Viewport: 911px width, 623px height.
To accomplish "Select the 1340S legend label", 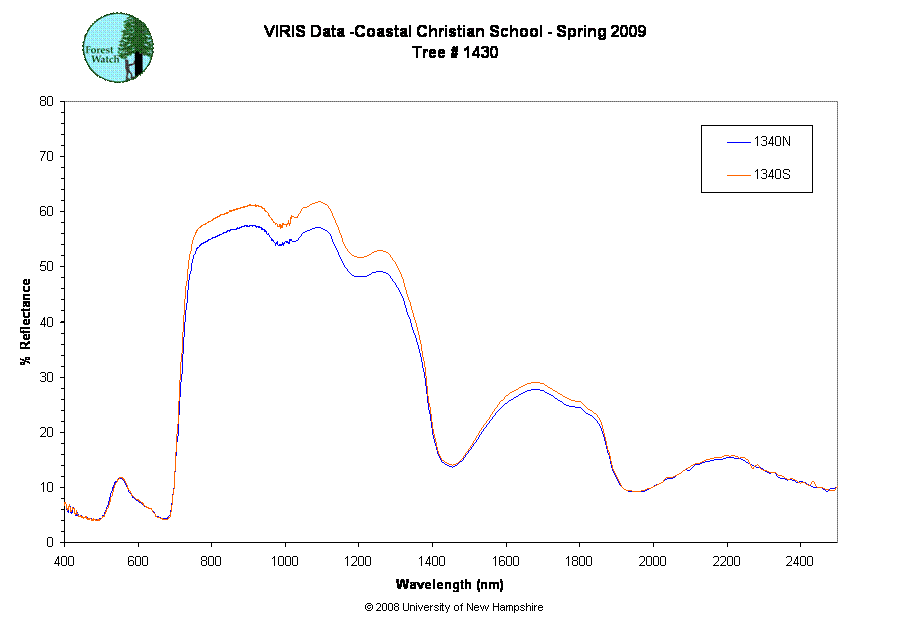I will coord(771,175).
